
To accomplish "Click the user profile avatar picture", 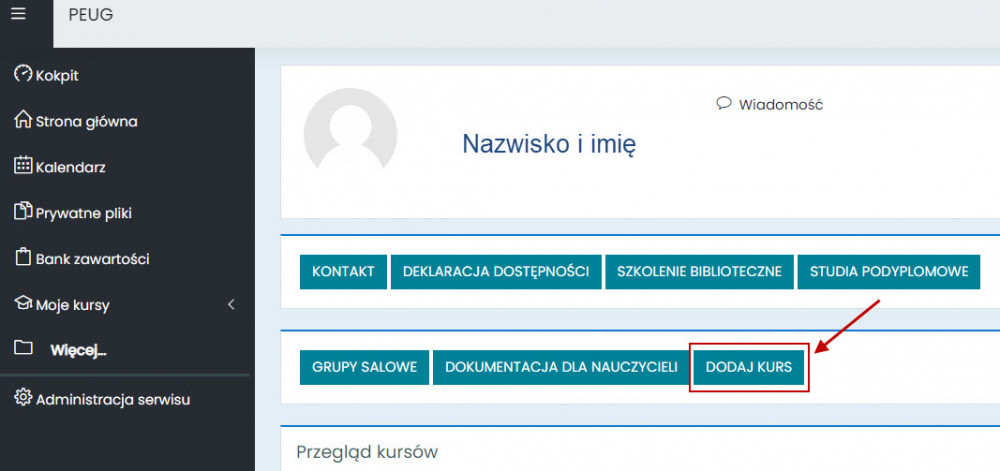I will click(350, 135).
